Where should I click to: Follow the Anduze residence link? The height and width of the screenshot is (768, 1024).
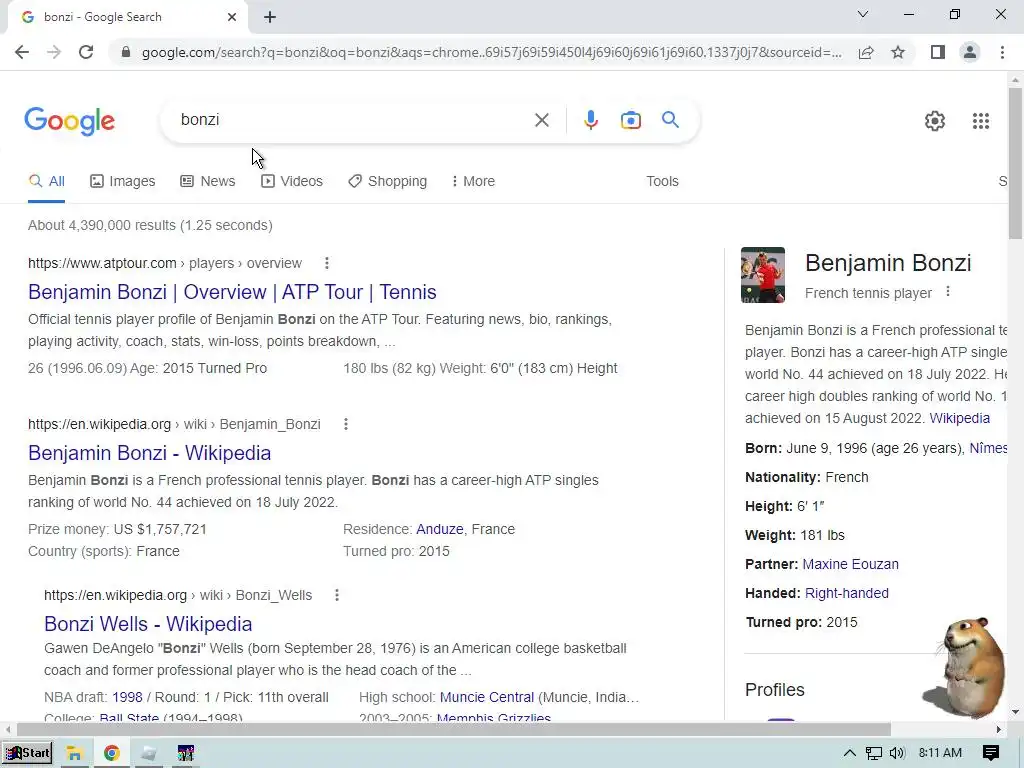pyautogui.click(x=440, y=529)
